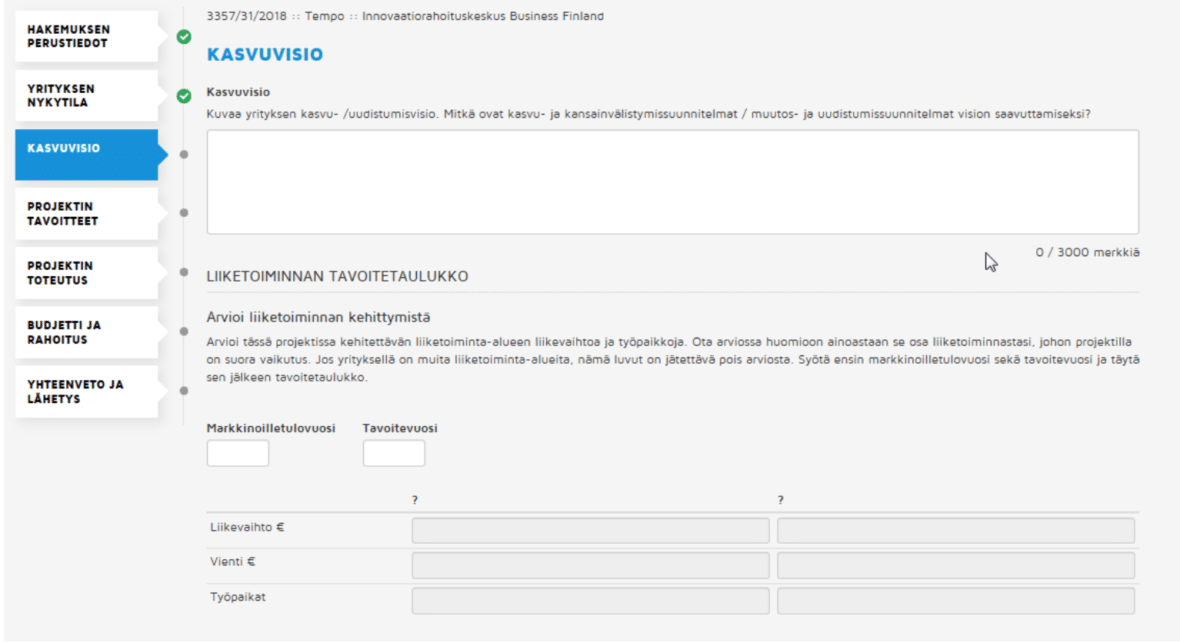Click the Markkinoilletulovuosi year field
Screen dimensions: 1180x643
(x=238, y=453)
